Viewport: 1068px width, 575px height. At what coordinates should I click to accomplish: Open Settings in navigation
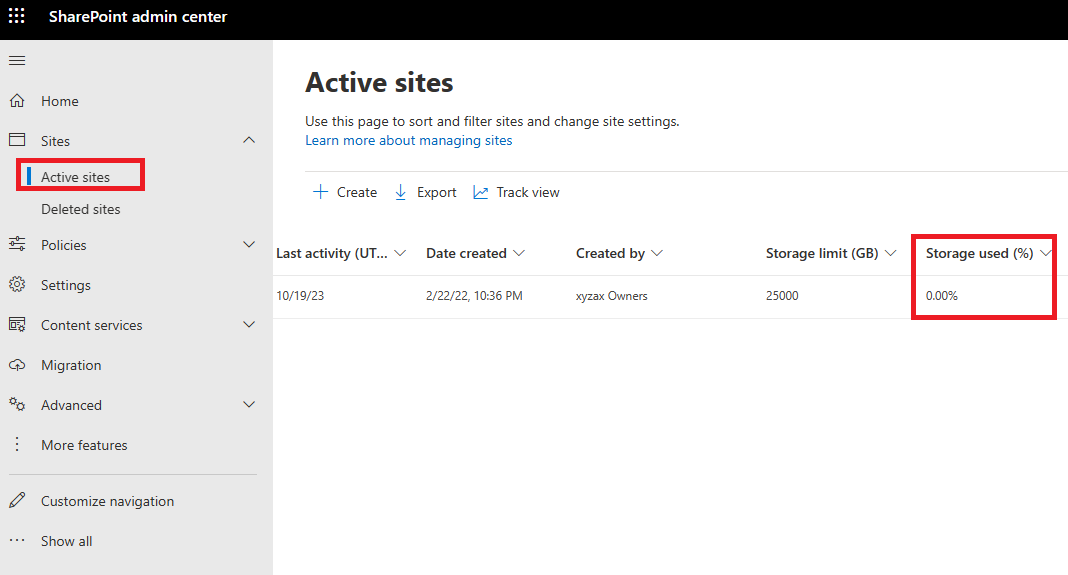65,285
